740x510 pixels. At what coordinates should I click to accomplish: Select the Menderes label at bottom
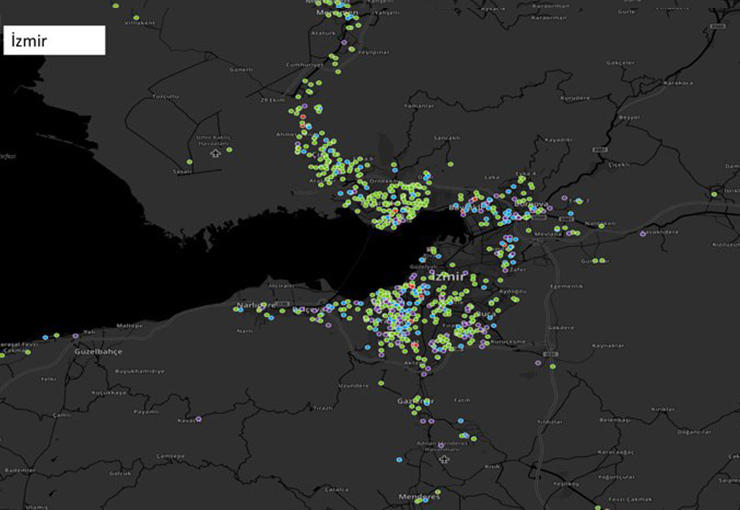(418, 496)
